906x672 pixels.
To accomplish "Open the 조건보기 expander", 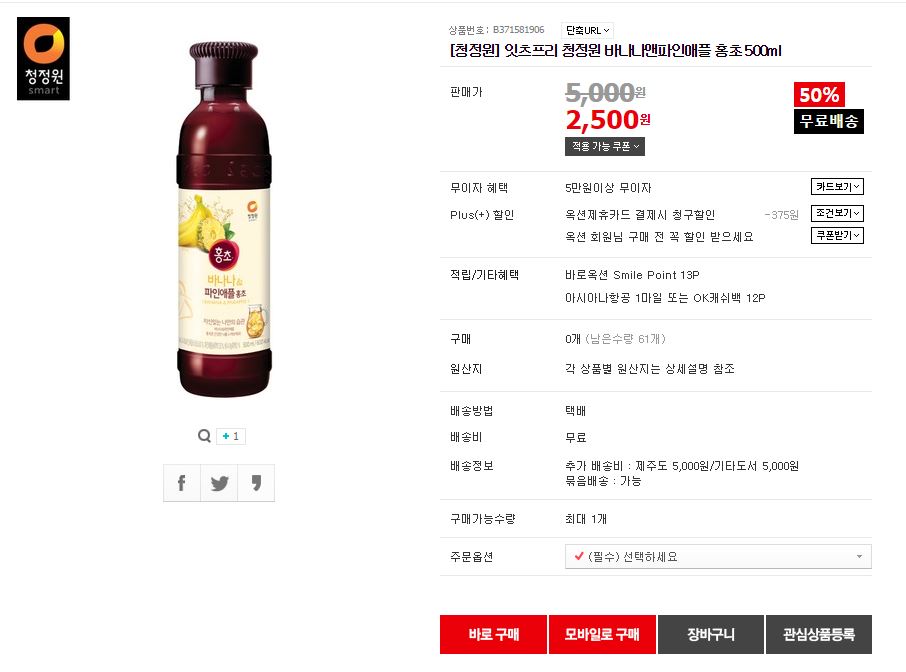I will point(837,213).
